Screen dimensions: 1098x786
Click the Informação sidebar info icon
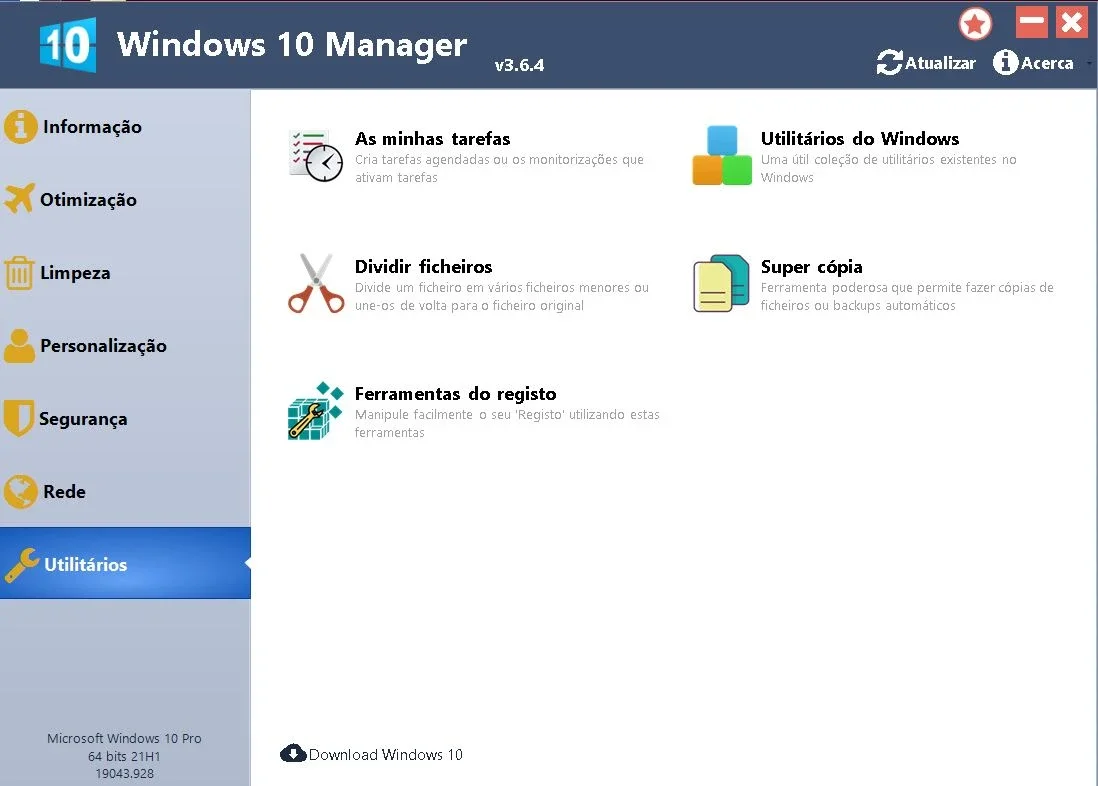pos(20,127)
